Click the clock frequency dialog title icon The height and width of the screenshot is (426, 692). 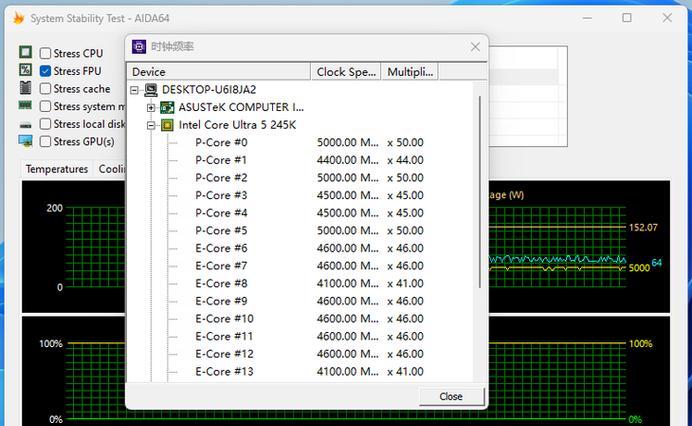point(139,46)
